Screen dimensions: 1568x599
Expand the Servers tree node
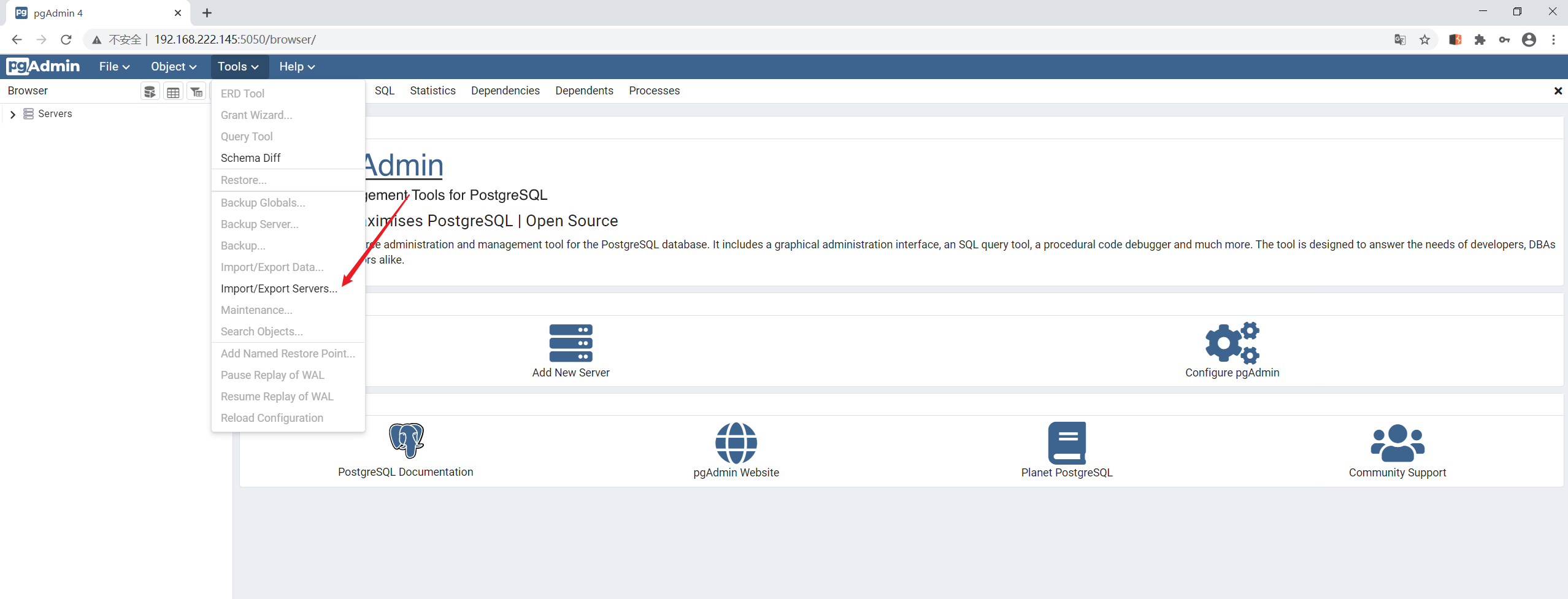(x=12, y=115)
